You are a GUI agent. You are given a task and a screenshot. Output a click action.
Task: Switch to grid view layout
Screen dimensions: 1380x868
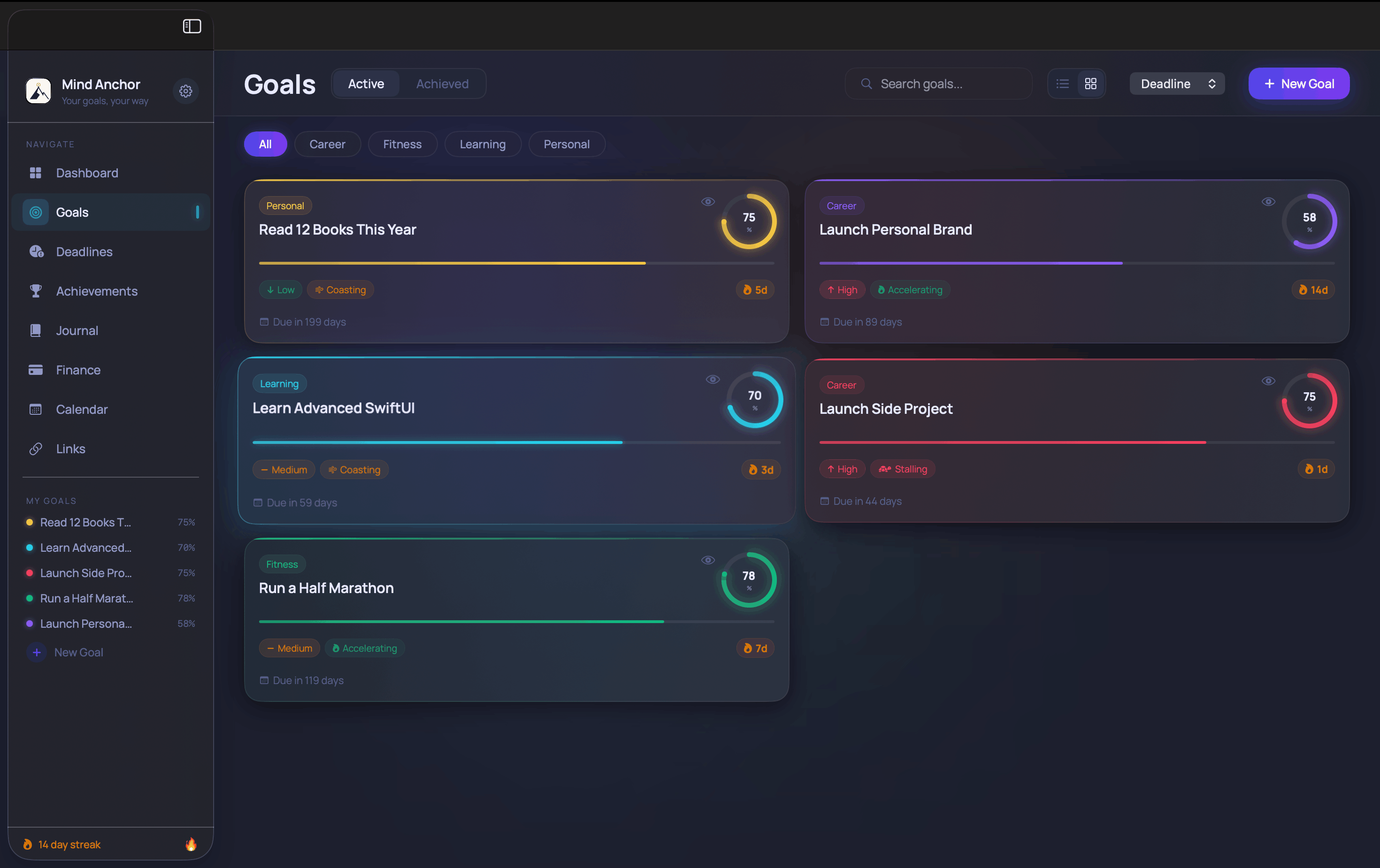[1090, 84]
